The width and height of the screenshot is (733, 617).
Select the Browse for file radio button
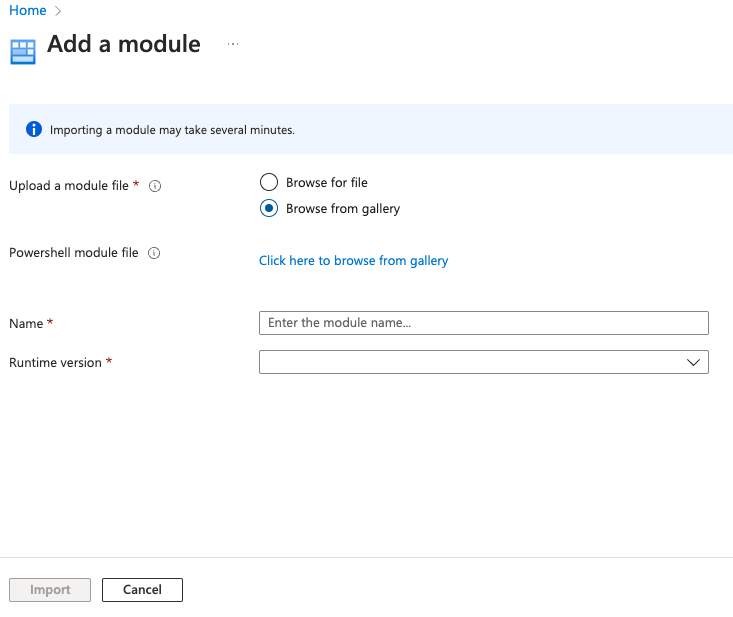pyautogui.click(x=268, y=182)
